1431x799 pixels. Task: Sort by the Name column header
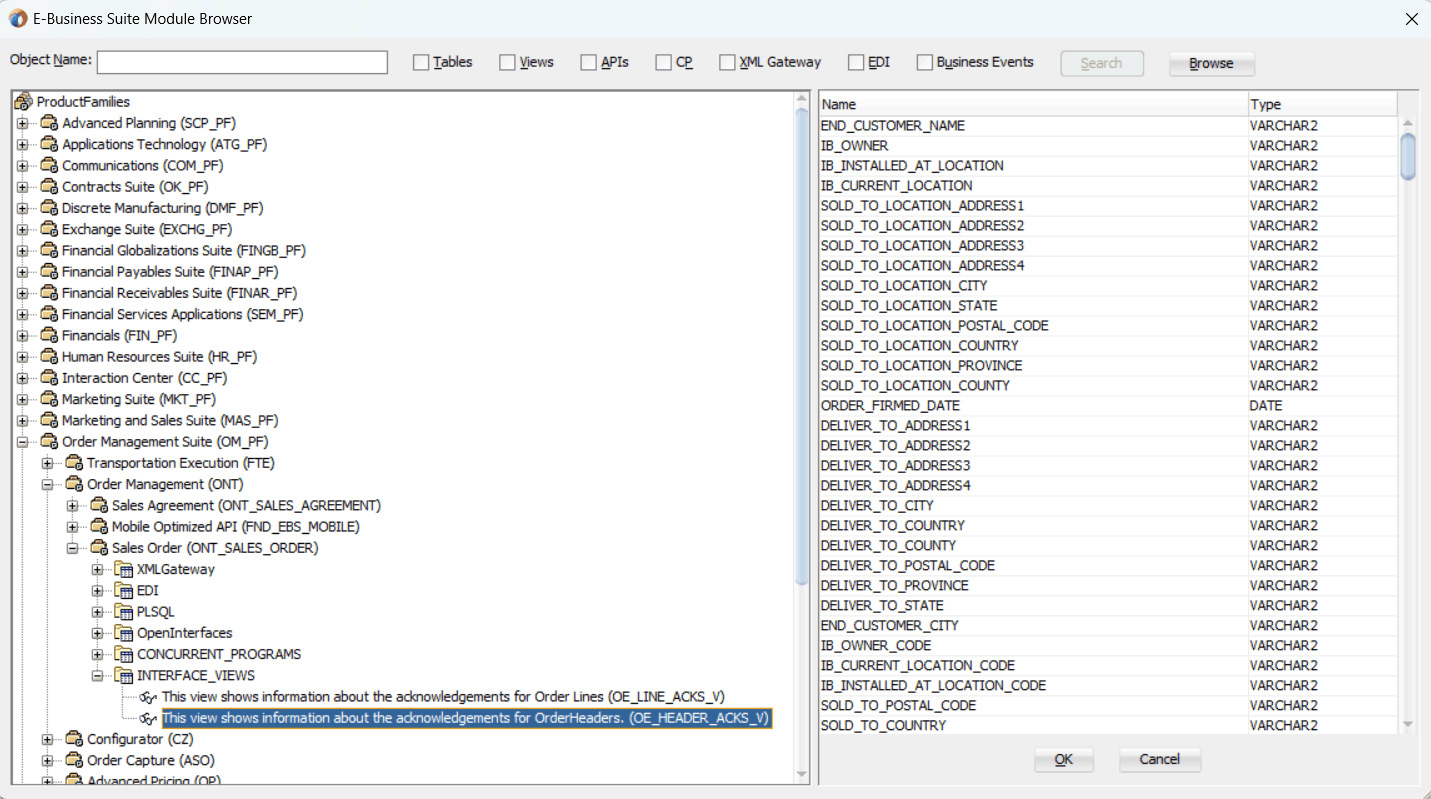(x=1033, y=104)
